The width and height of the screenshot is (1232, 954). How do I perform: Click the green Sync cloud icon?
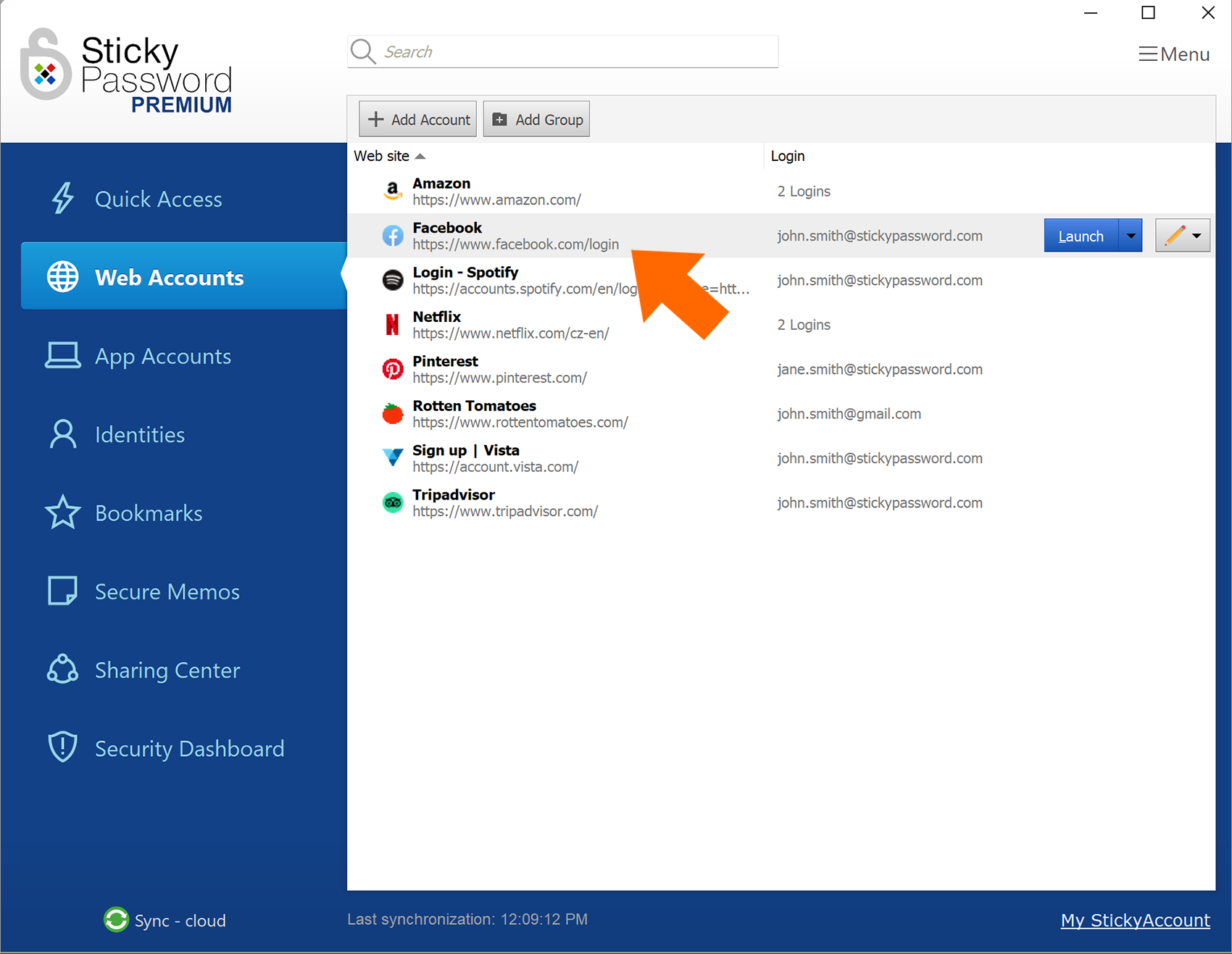pyautogui.click(x=116, y=920)
